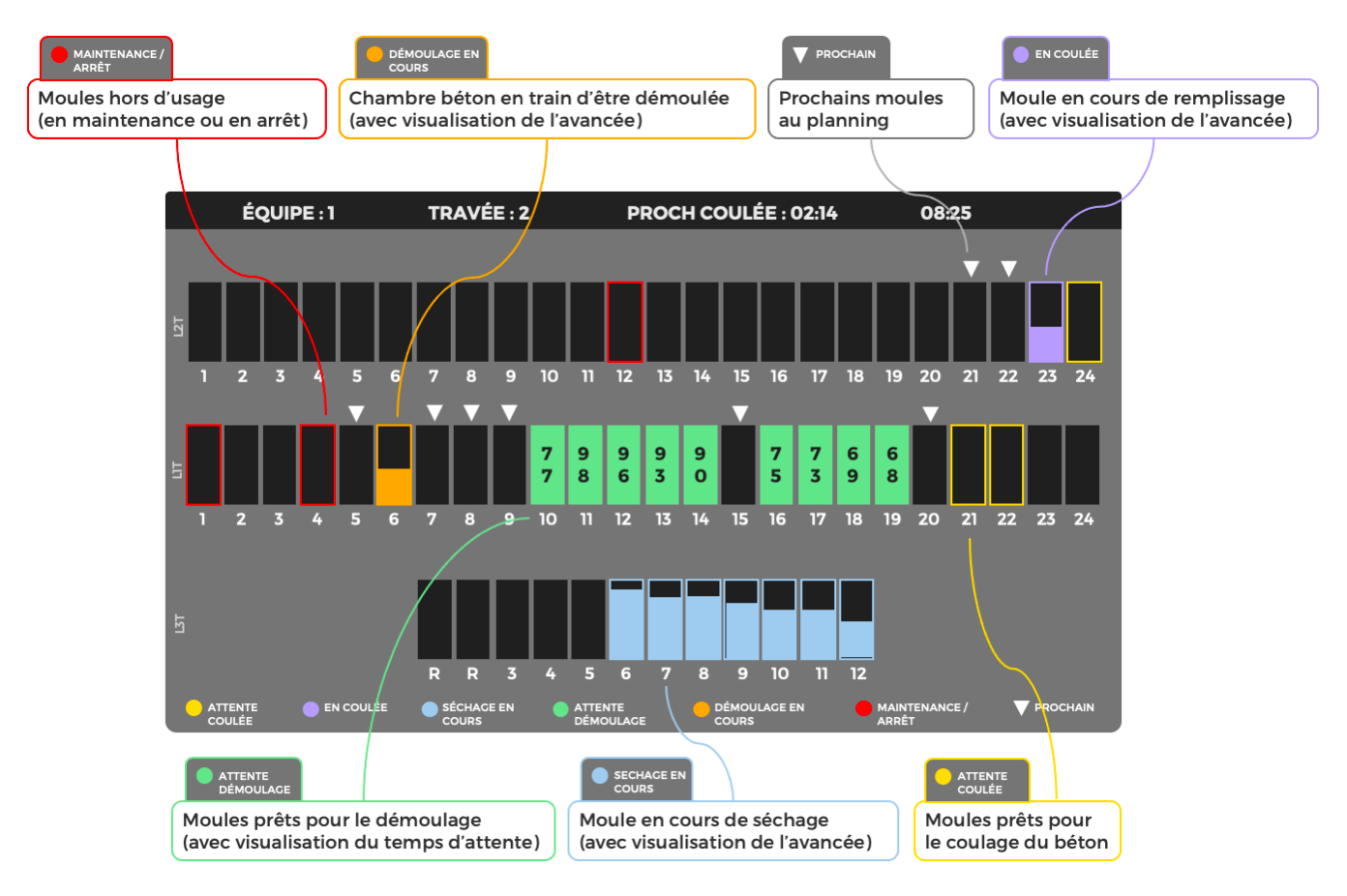Screen dimensions: 1347x896
Task: Click the orange Démoulage En Cours callout tab
Action: [422, 59]
